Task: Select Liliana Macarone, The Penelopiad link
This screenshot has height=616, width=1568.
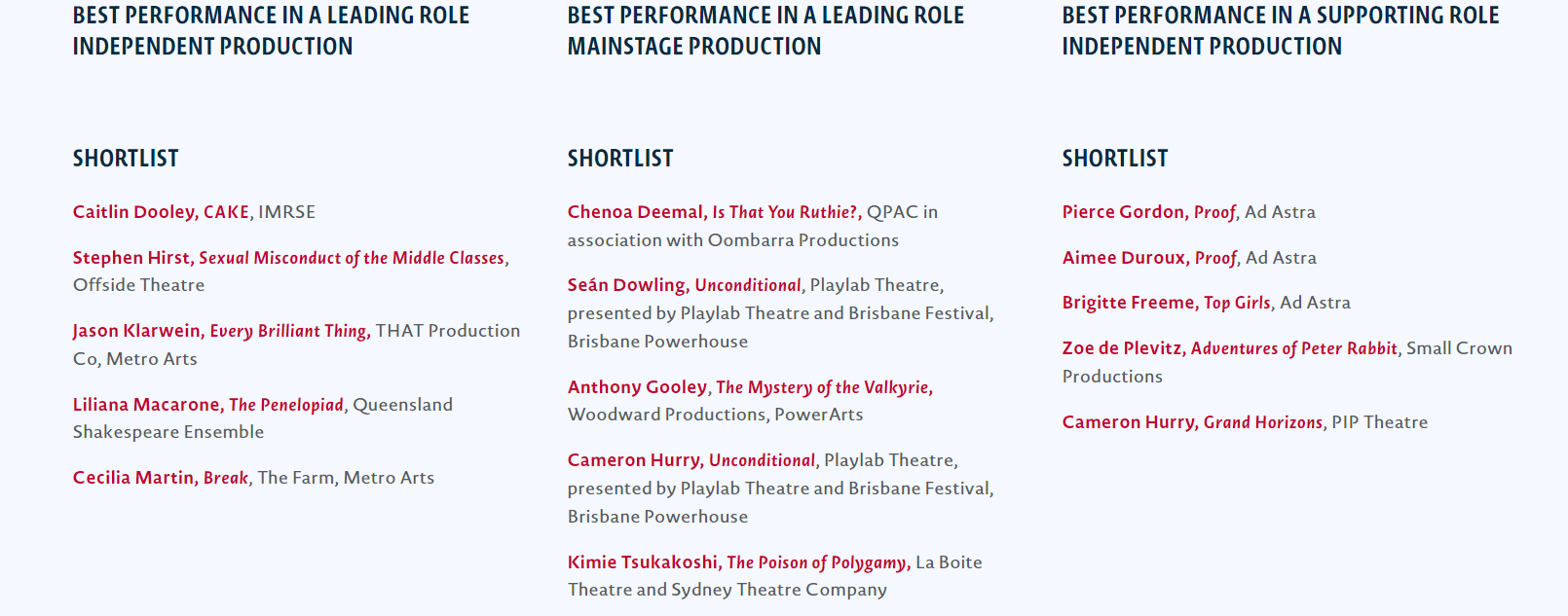Action: pyautogui.click(x=208, y=405)
